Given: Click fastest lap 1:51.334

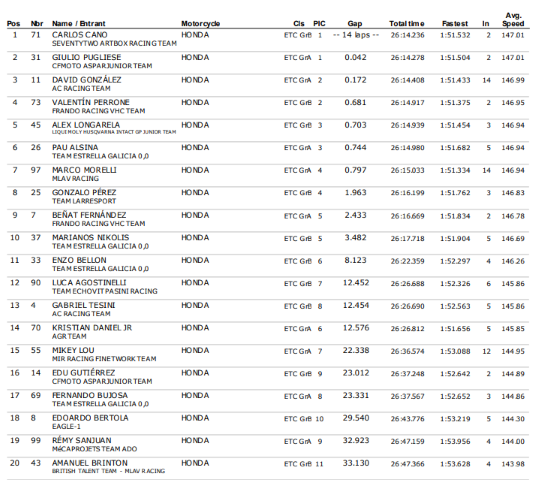Looking at the screenshot, I should click(455, 170).
